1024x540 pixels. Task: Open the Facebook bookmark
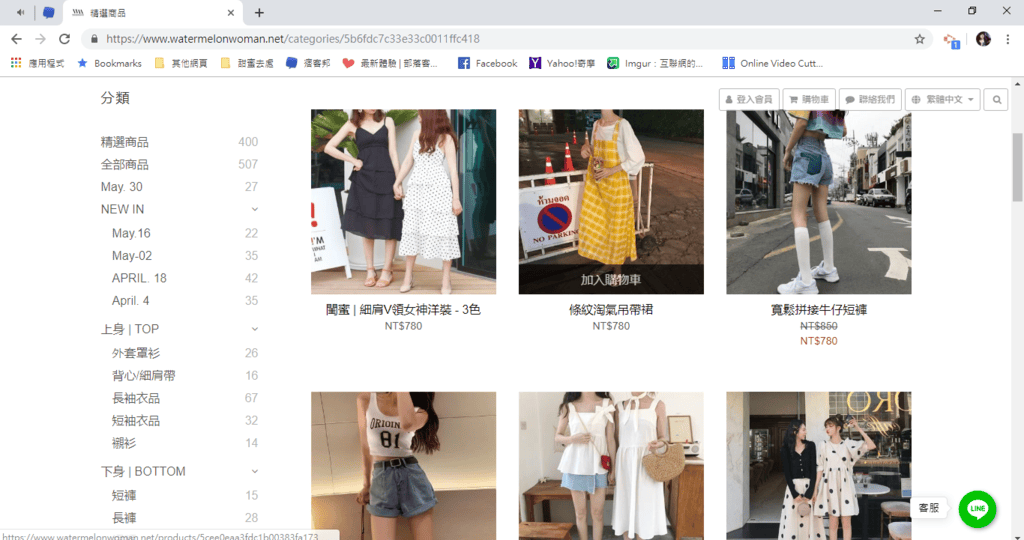pos(487,63)
